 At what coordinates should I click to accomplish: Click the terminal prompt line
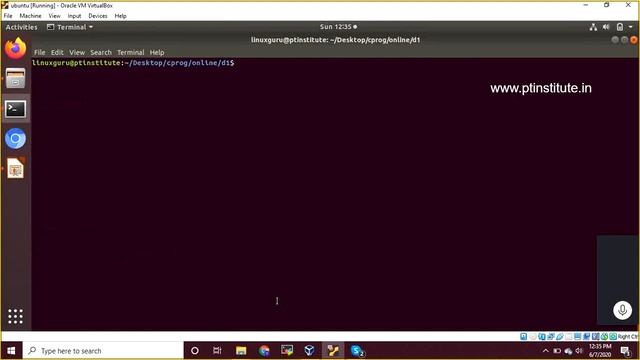tap(133, 63)
